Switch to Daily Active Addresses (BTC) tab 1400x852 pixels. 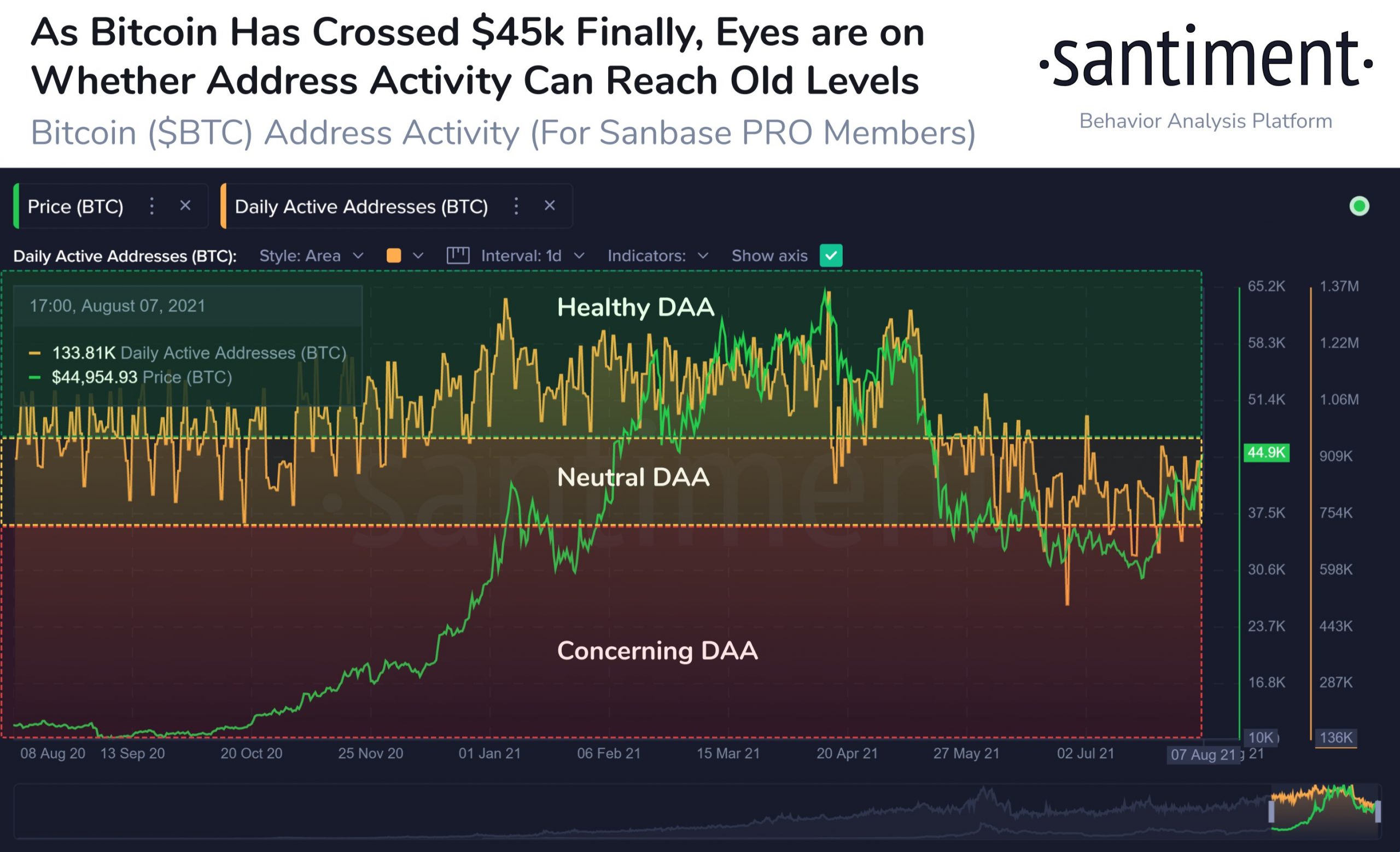362,206
